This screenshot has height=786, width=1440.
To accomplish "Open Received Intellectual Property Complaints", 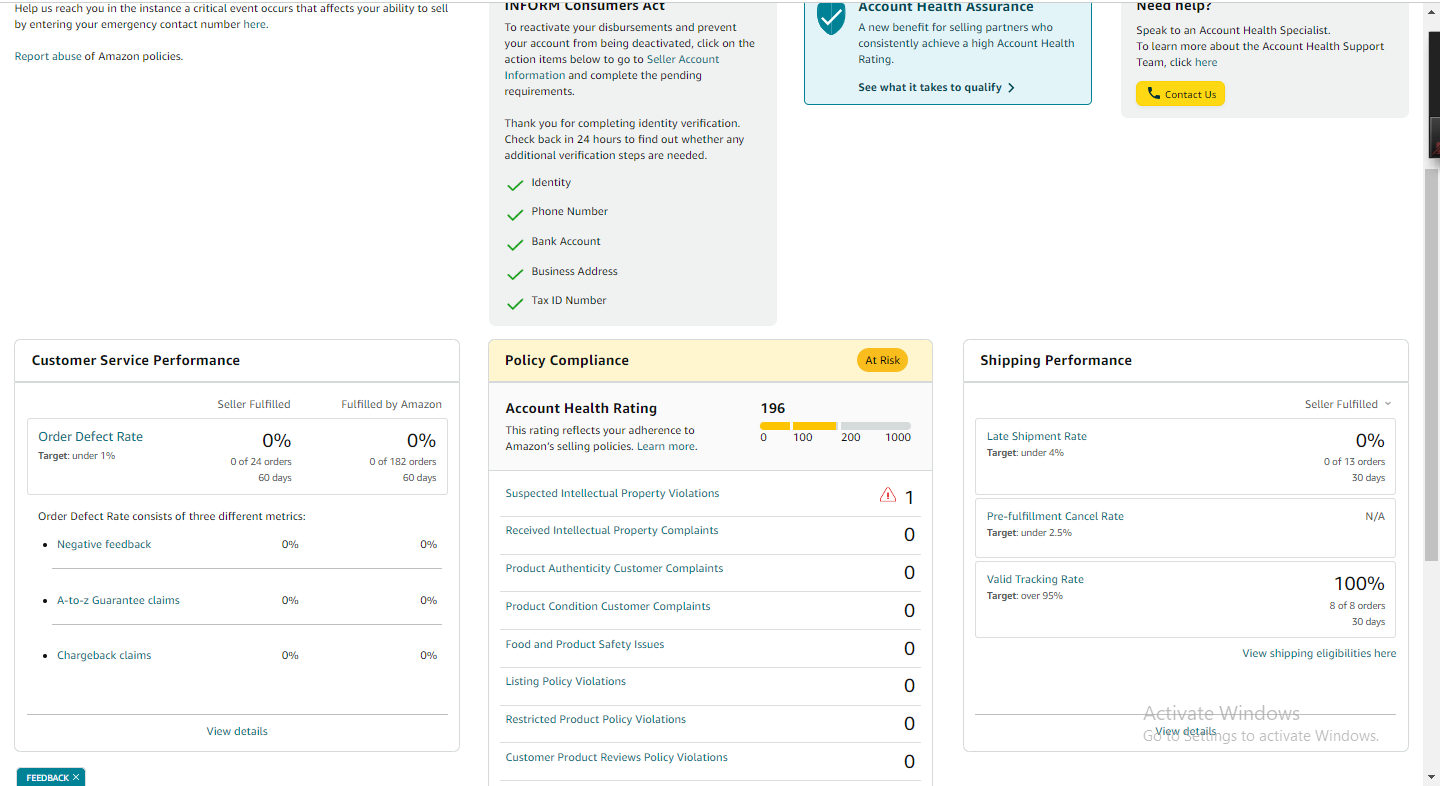I will (x=612, y=530).
